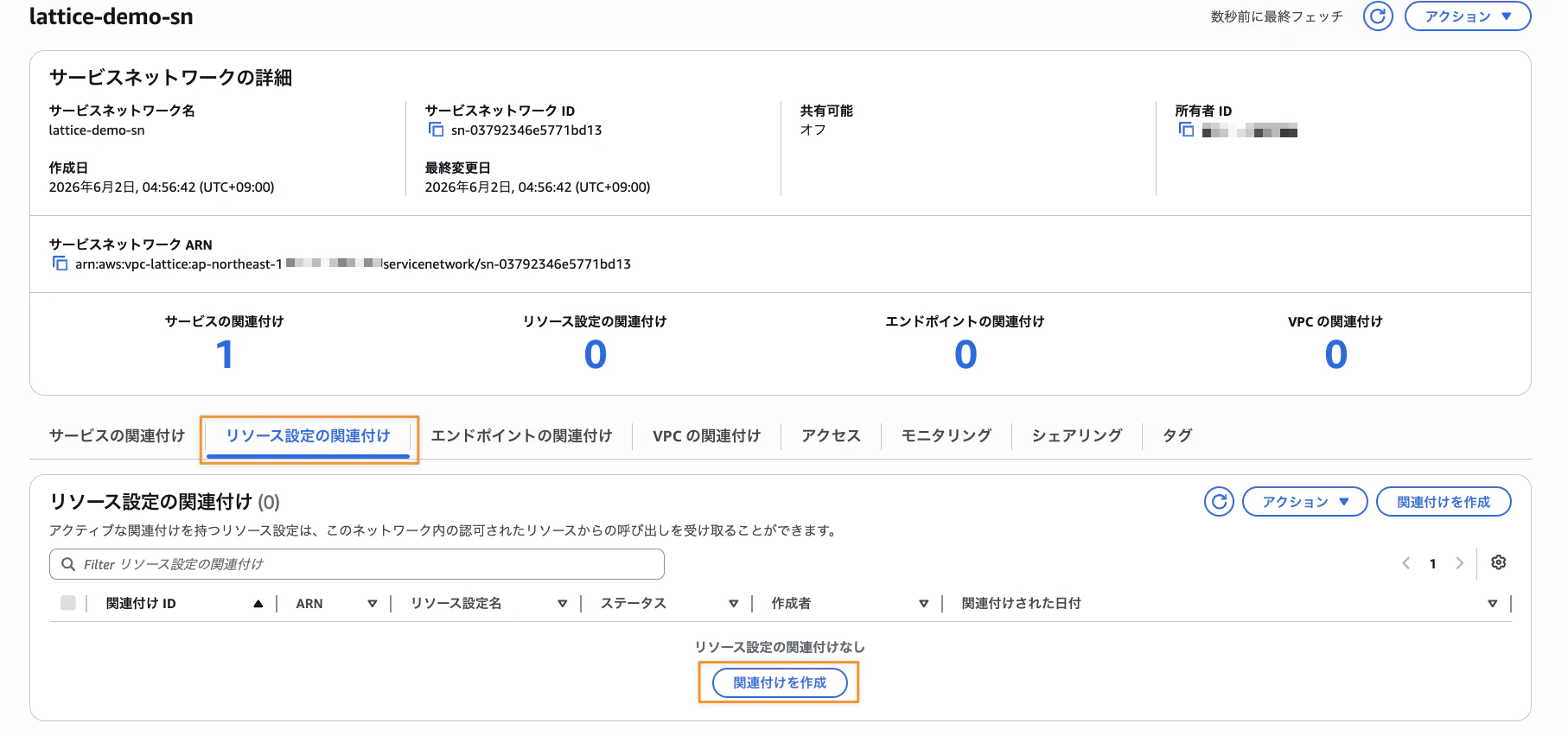Open the top アクション dropdown menu
Viewport: 1568px width, 736px height.
click(x=1468, y=16)
